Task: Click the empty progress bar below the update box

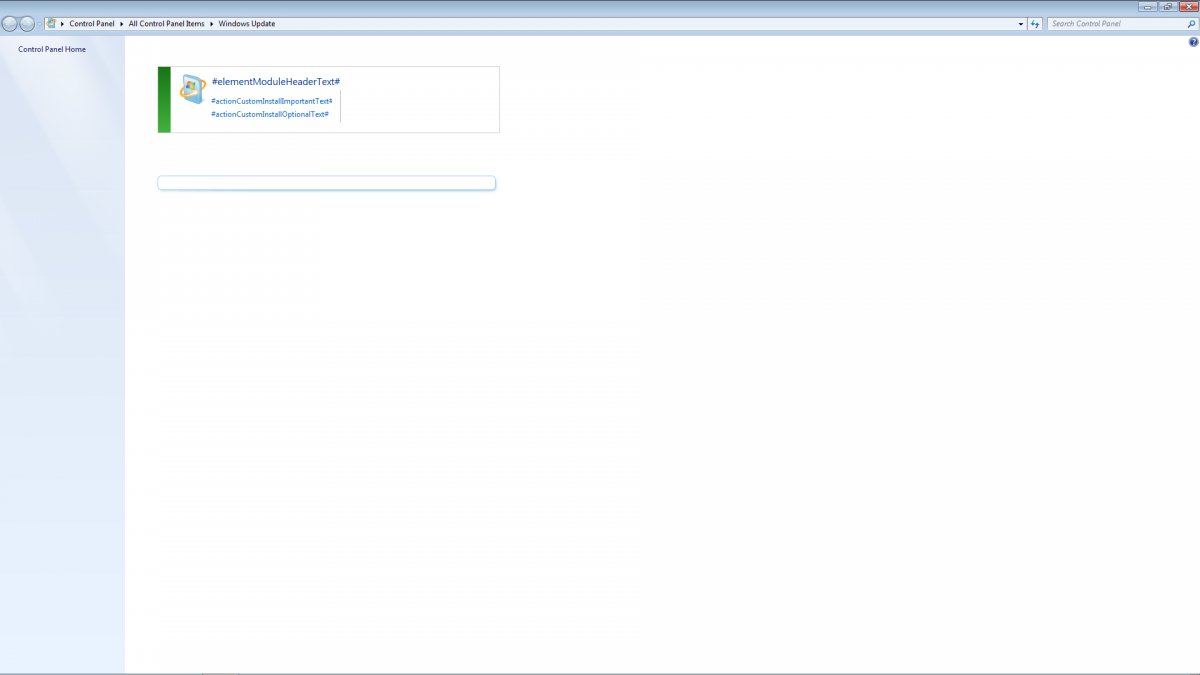Action: click(x=326, y=183)
